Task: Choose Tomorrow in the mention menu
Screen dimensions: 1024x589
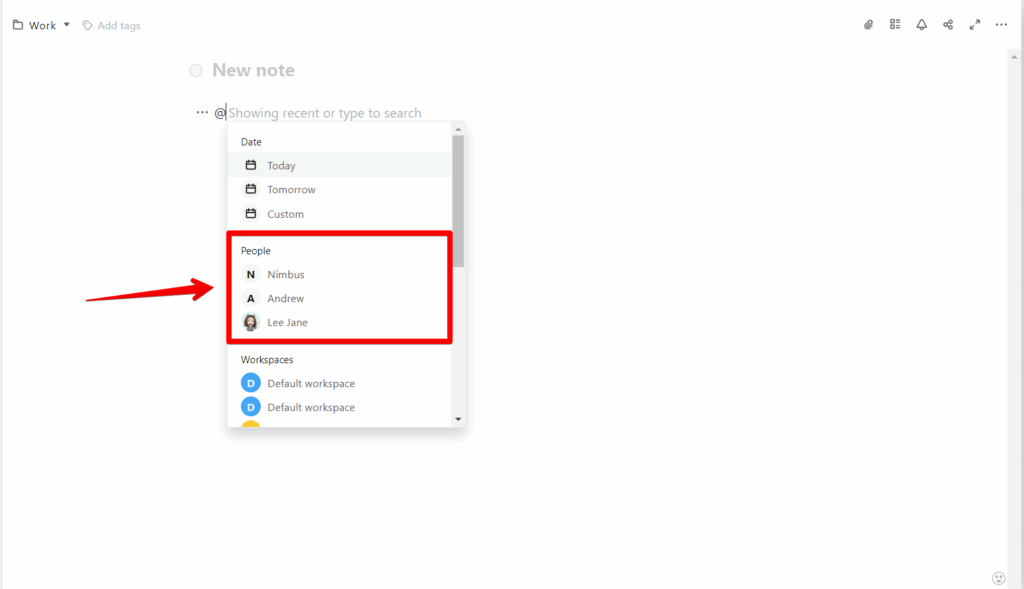Action: point(290,189)
